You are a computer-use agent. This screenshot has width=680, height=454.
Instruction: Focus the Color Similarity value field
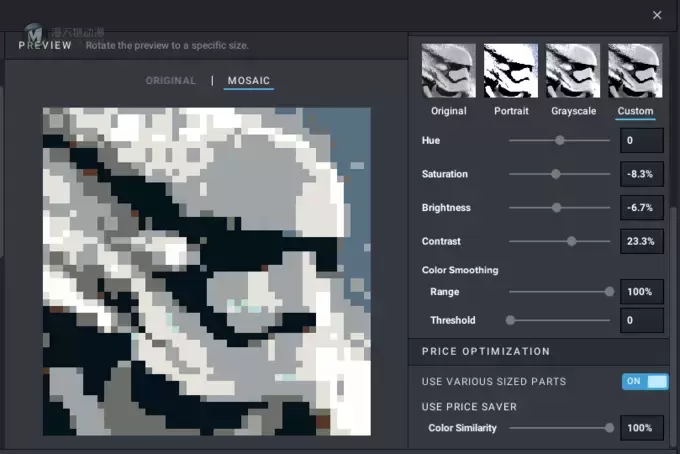coord(641,428)
